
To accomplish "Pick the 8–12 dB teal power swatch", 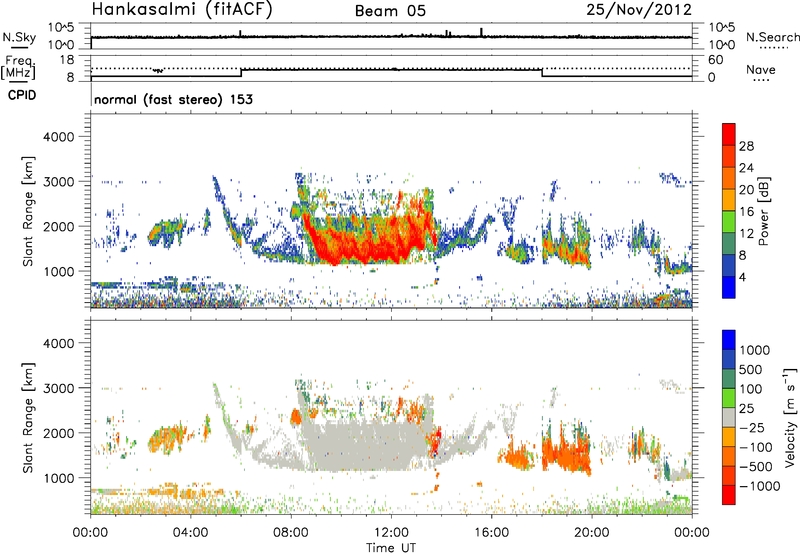I will click(729, 244).
